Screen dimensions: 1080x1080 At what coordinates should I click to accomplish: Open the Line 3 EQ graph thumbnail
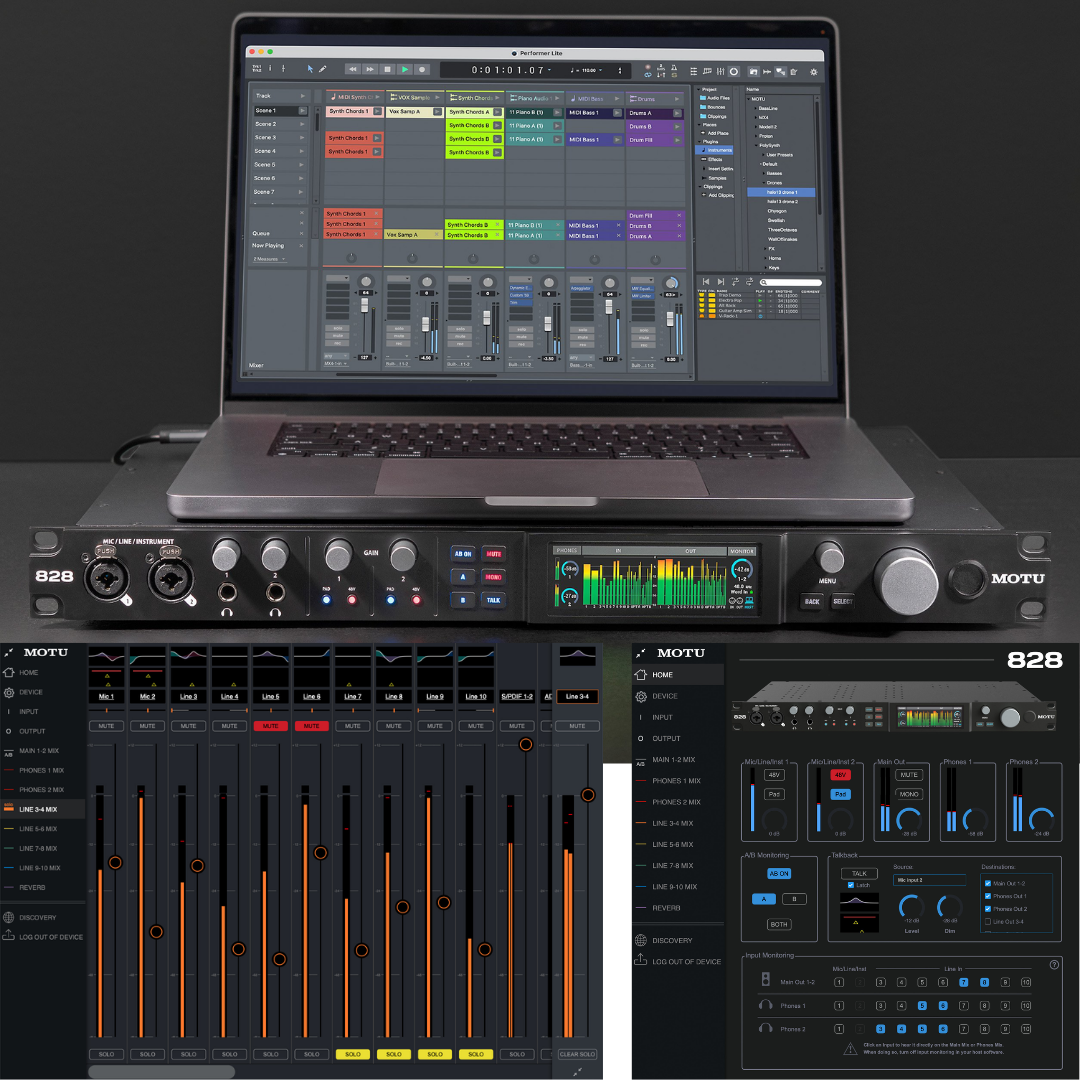coord(188,657)
